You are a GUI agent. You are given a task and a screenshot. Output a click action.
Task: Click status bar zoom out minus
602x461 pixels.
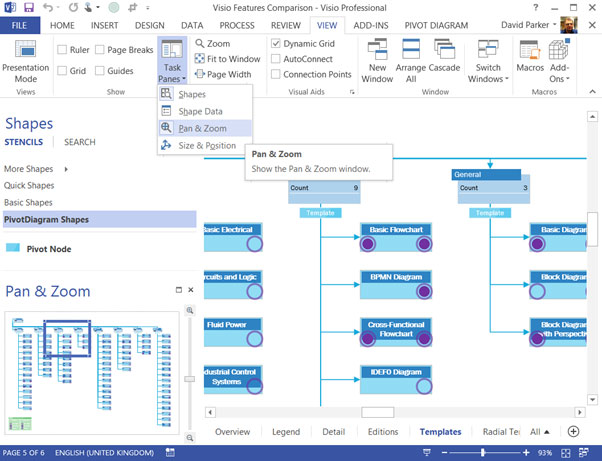click(x=444, y=453)
